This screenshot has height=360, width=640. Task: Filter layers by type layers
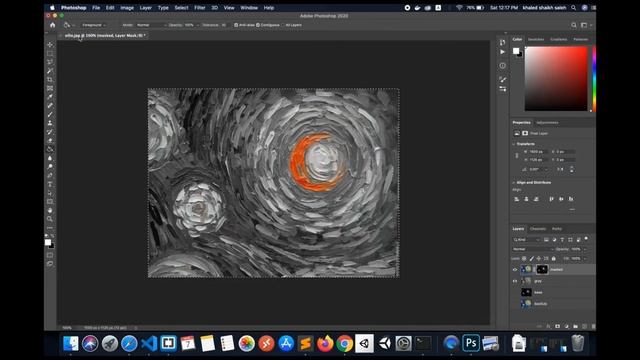(x=562, y=240)
